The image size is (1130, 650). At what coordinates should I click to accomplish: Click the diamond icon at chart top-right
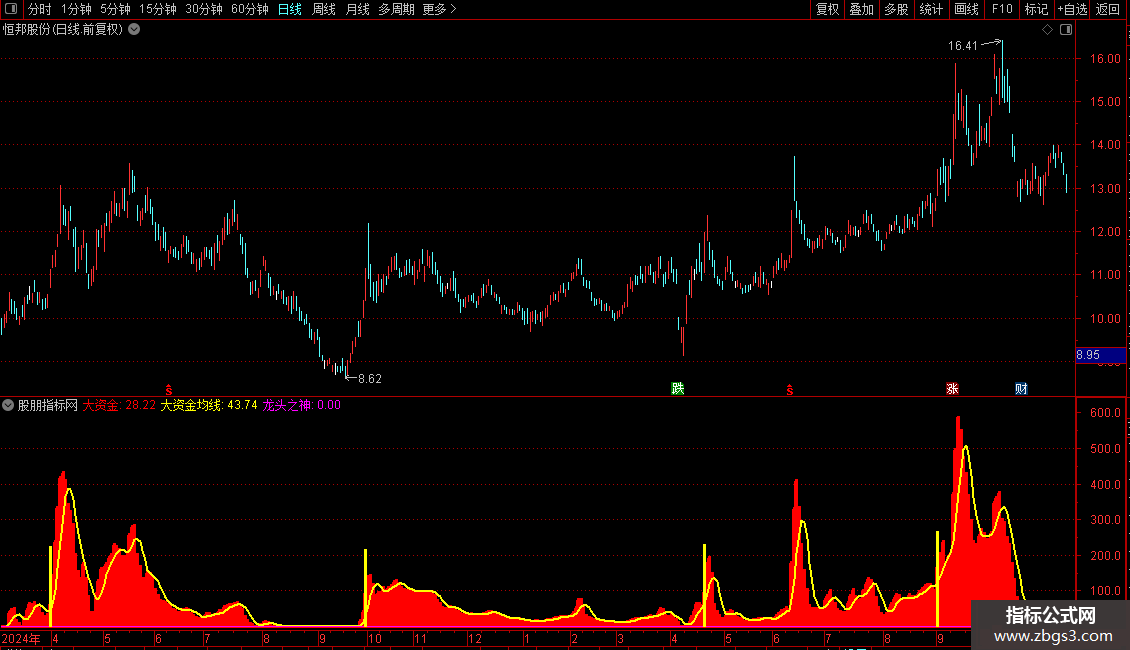(1048, 30)
